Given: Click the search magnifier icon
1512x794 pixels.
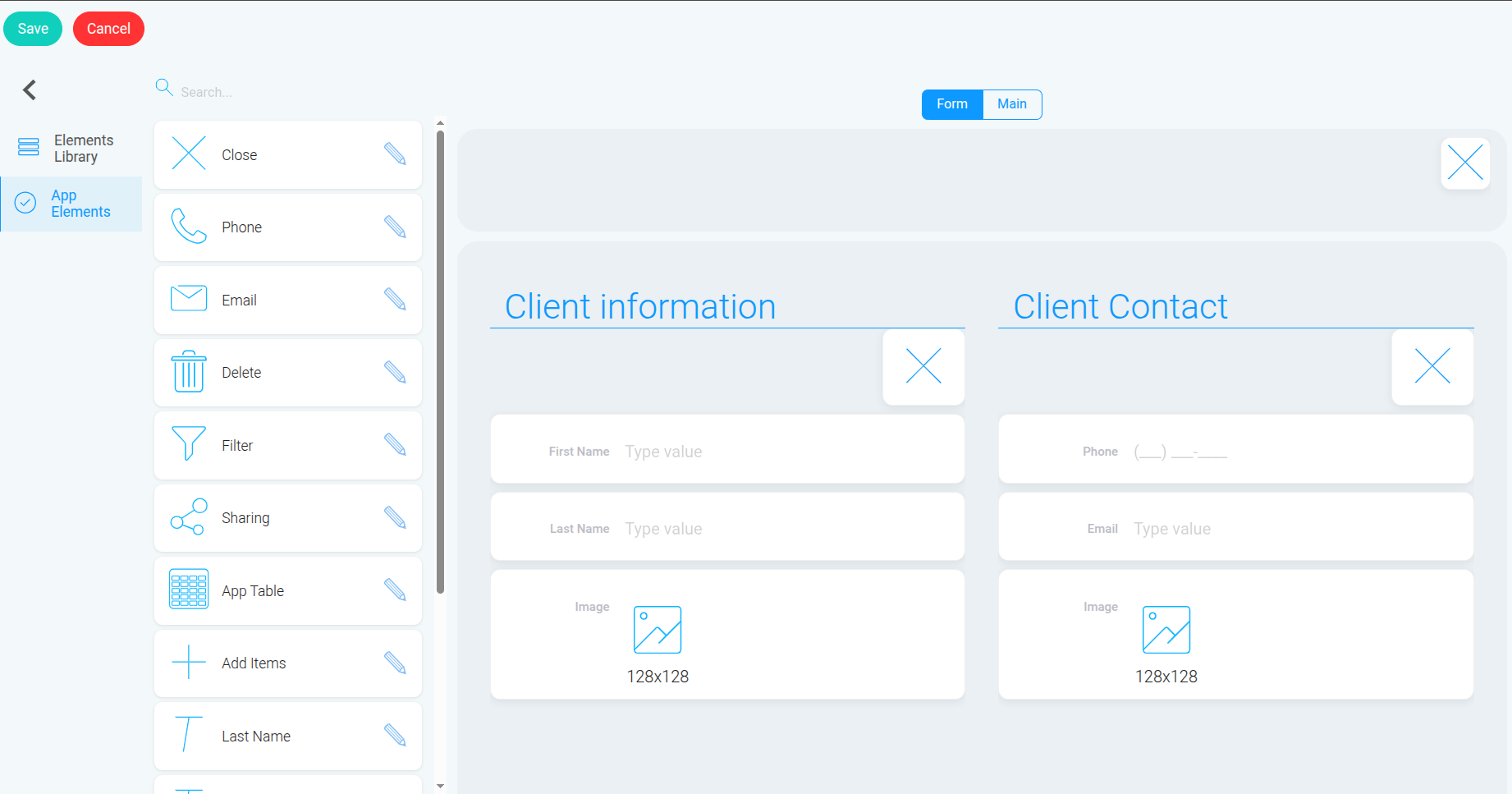Looking at the screenshot, I should pos(164,88).
